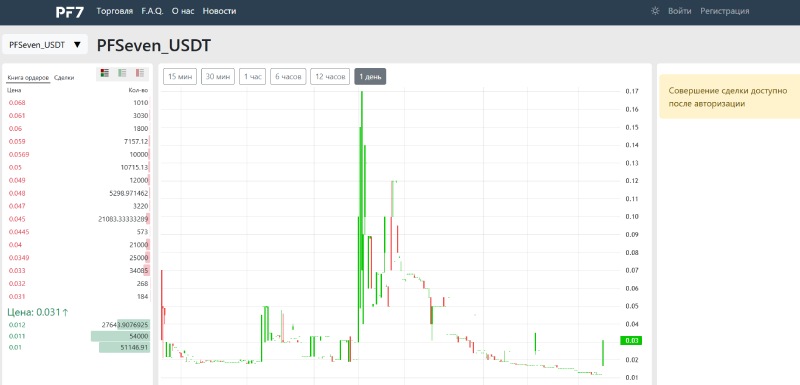Open the PFSeven_USDT pair dropdown

[x=45, y=44]
